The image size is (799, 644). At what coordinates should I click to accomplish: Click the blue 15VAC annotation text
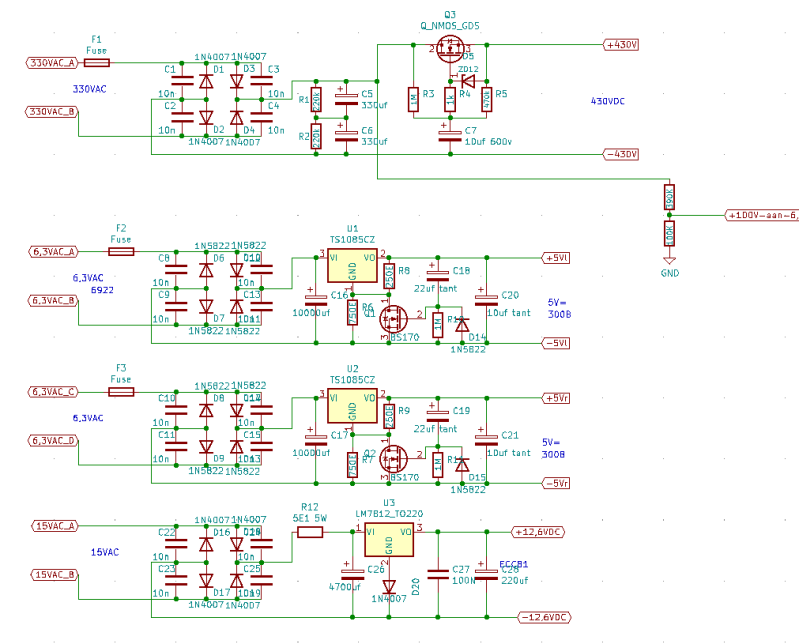pyautogui.click(x=105, y=552)
